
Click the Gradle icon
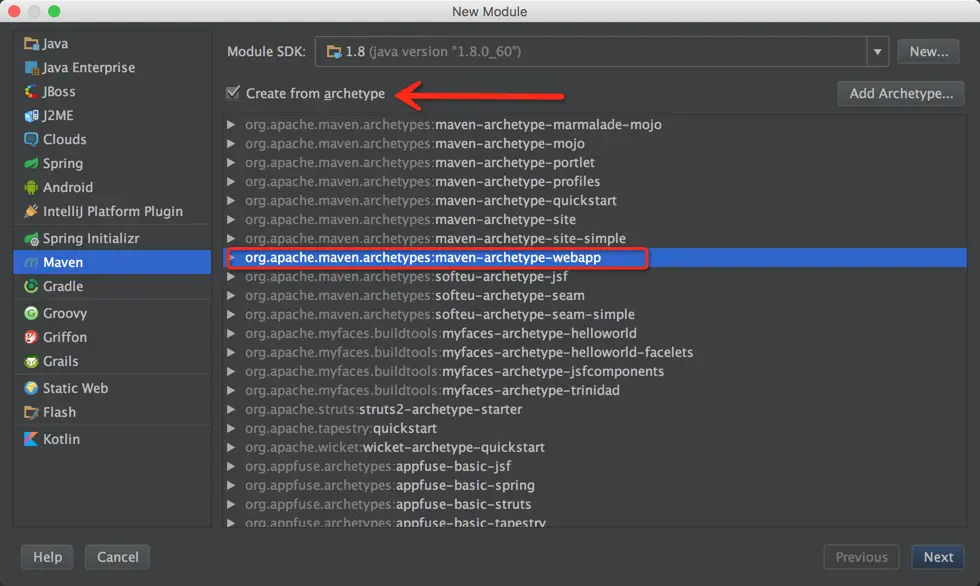pos(31,286)
